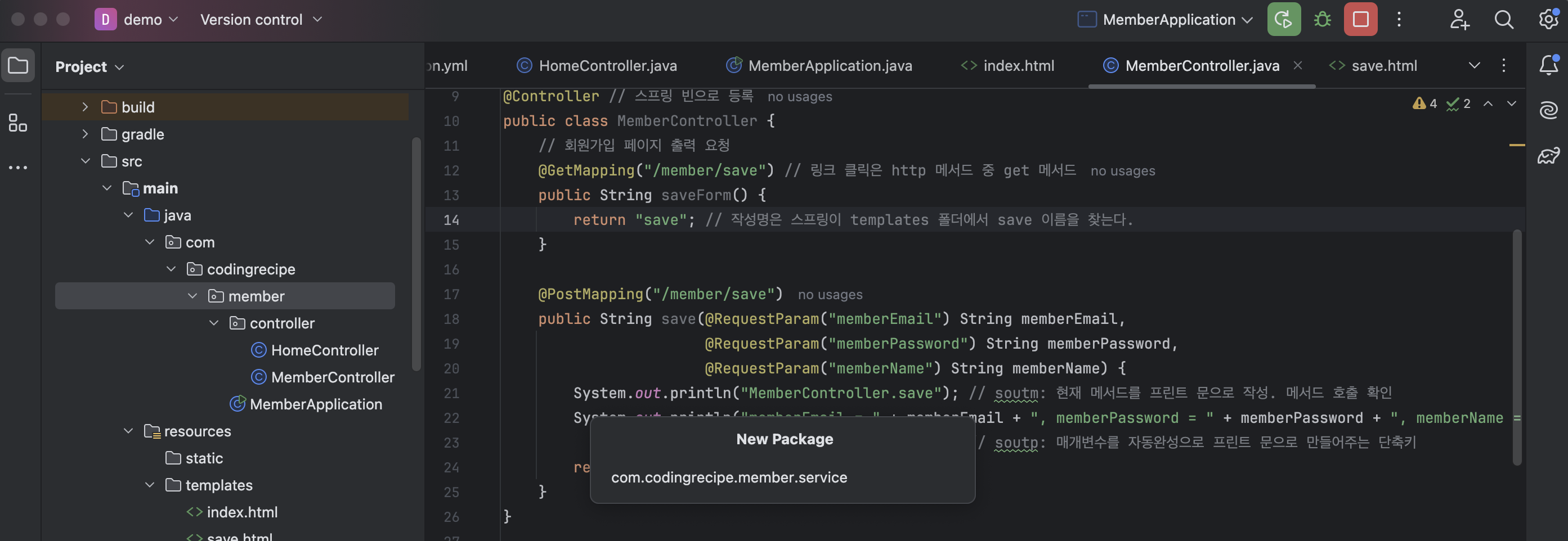Image resolution: width=1568 pixels, height=541 pixels.
Task: Switch to the save.html editor tab
Action: click(1373, 66)
